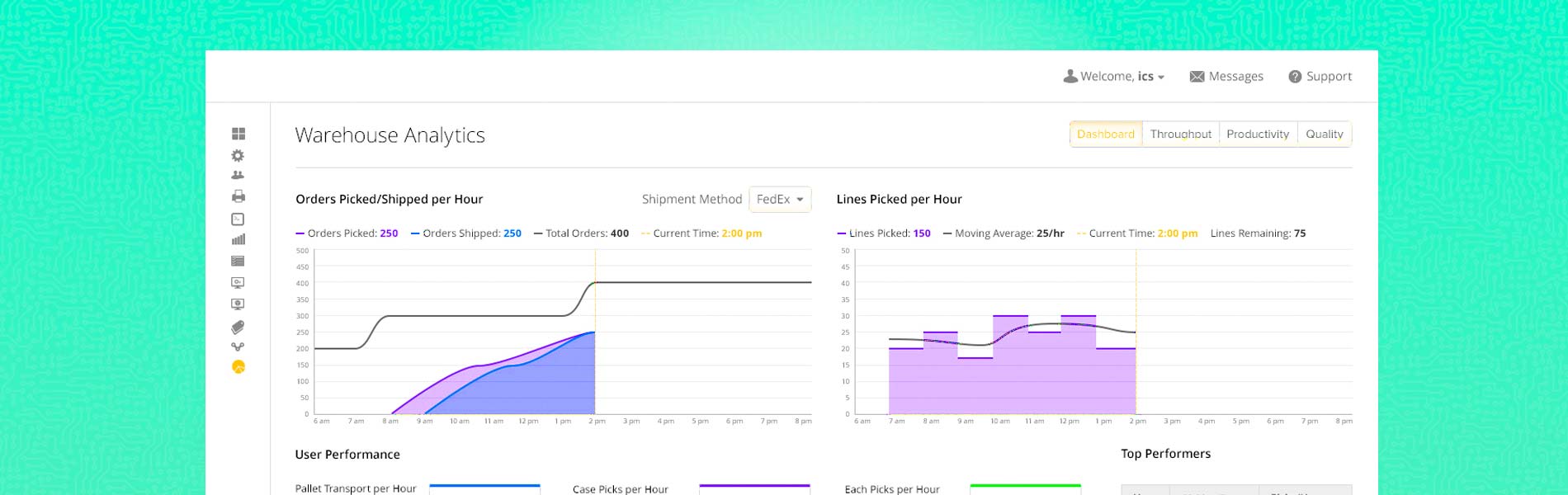Click the printer icon in sidebar
The image size is (1568, 495).
pyautogui.click(x=239, y=196)
